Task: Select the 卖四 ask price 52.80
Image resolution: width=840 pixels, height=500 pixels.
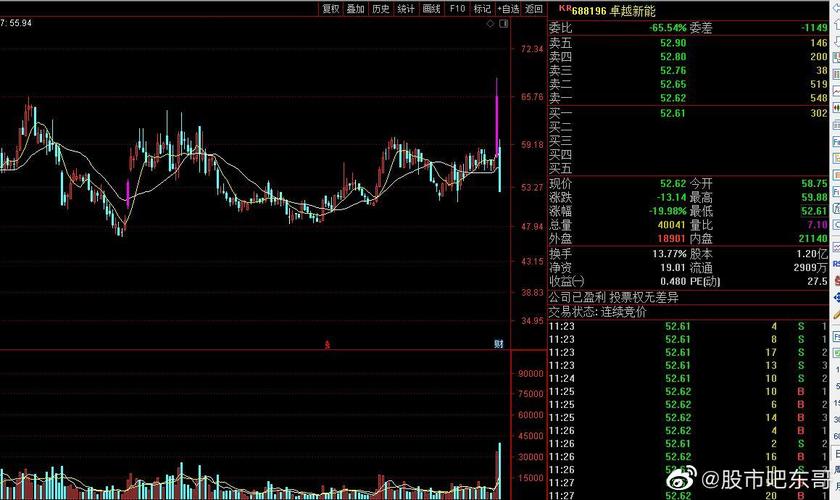Action: (x=673, y=57)
